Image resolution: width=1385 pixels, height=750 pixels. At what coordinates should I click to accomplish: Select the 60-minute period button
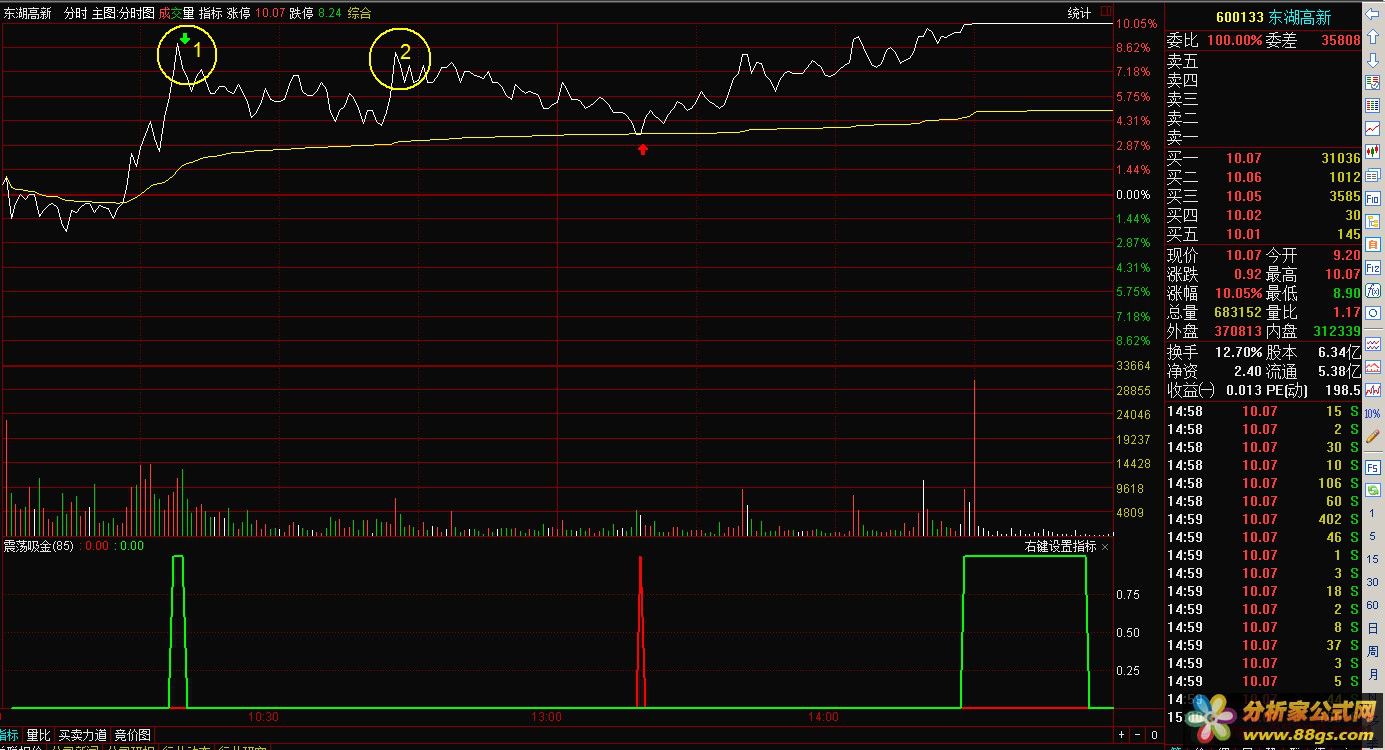(x=1373, y=605)
